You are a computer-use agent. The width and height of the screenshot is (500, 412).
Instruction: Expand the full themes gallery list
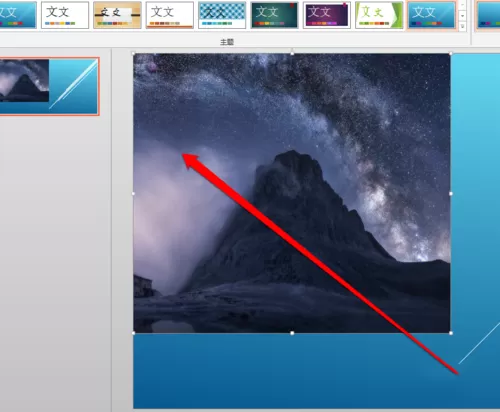(462, 26)
